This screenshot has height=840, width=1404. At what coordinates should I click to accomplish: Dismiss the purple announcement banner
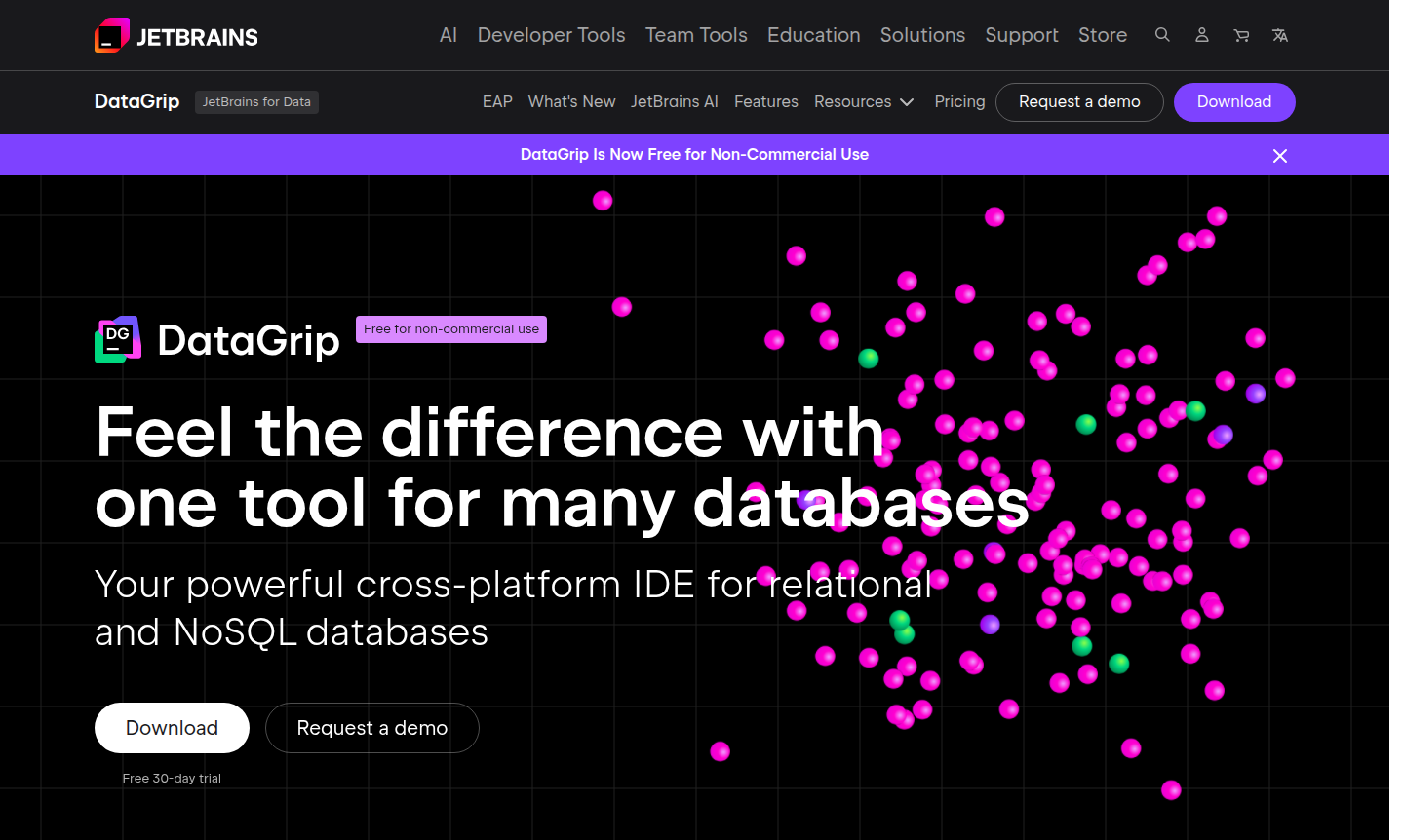point(1279,155)
